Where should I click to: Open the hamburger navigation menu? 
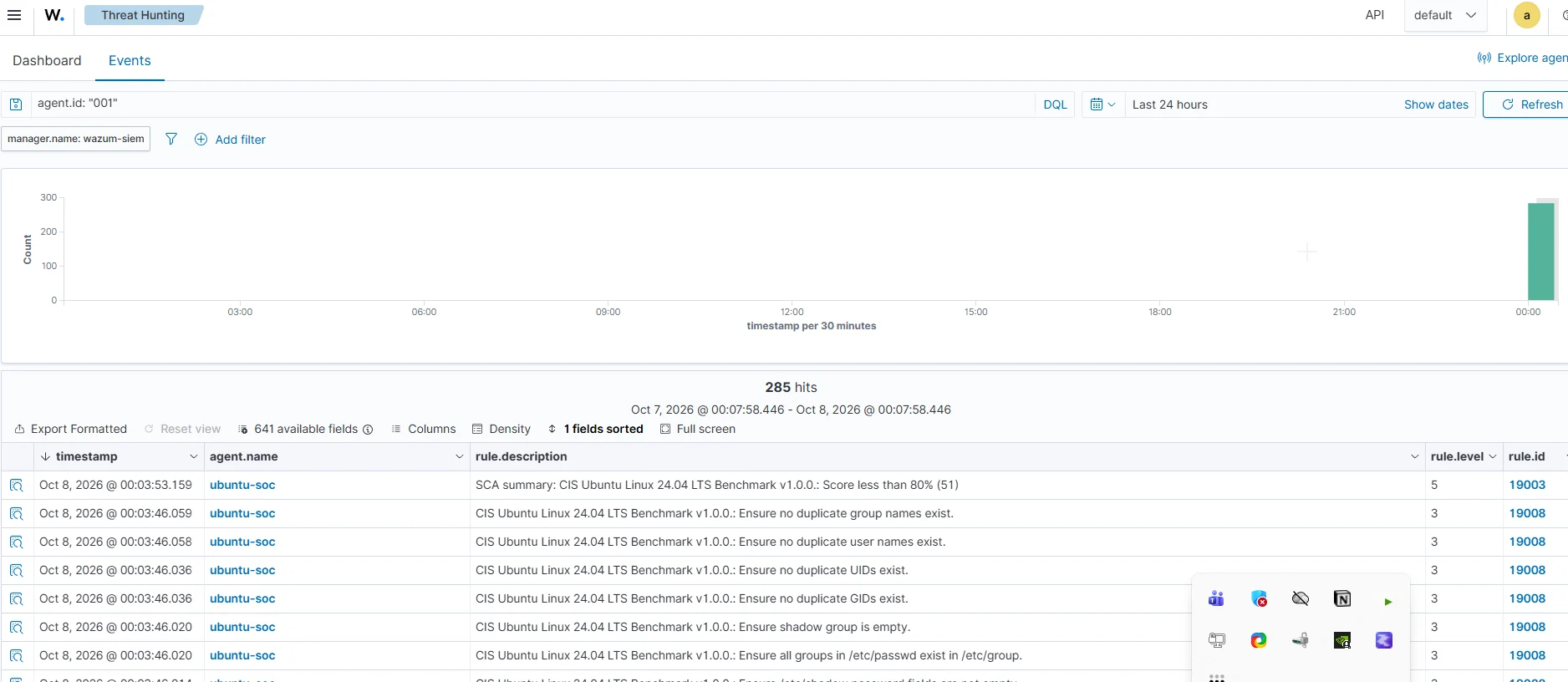click(x=14, y=15)
